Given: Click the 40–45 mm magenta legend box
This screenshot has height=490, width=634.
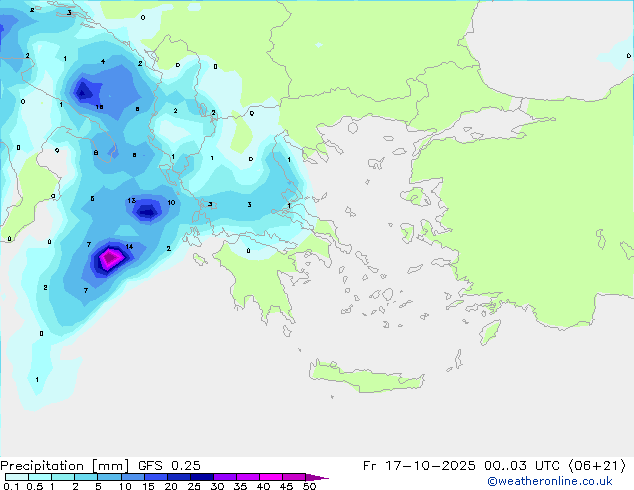Looking at the screenshot, I should coord(271,477).
